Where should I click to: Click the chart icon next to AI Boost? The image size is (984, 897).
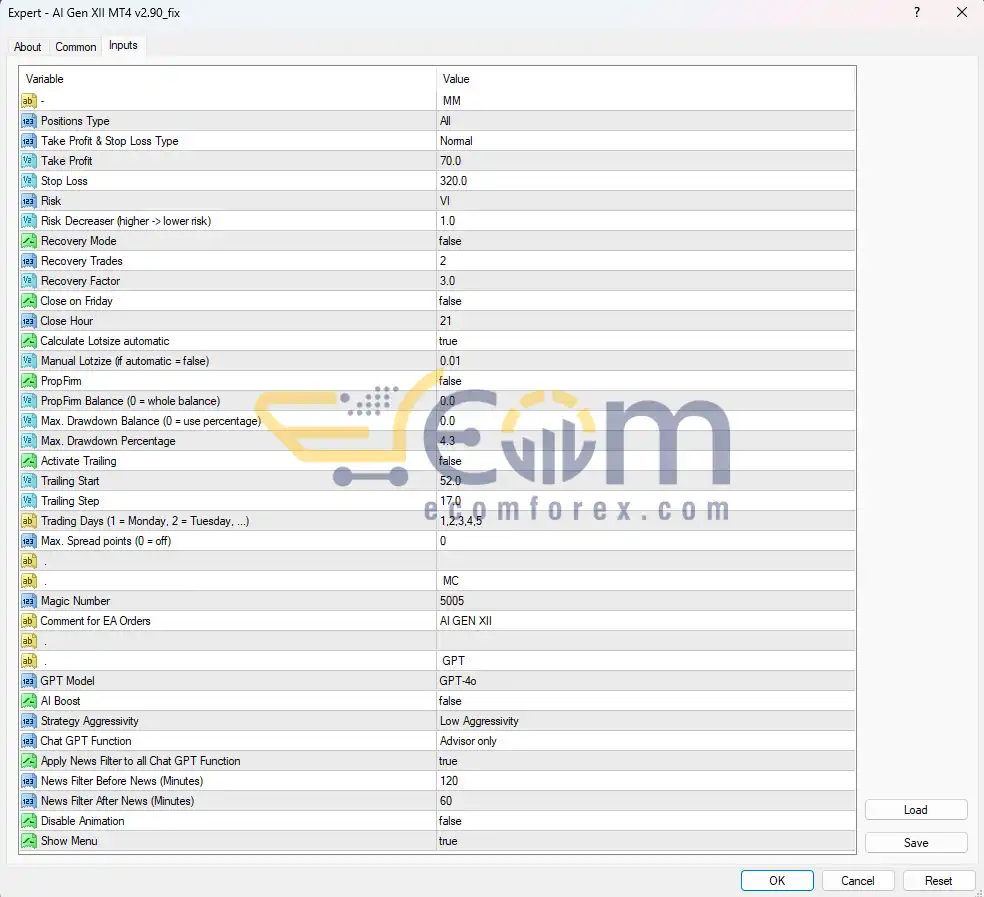[x=27, y=701]
